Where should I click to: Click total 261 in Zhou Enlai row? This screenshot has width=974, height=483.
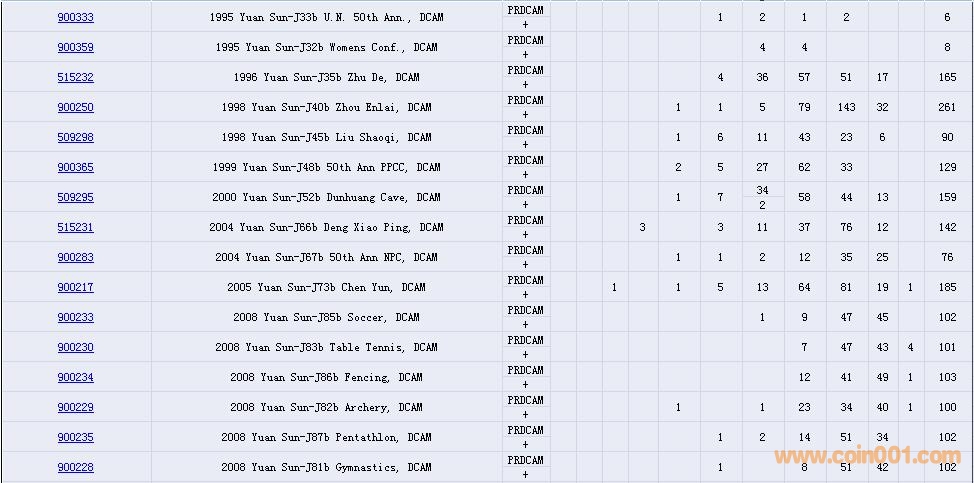tap(947, 107)
